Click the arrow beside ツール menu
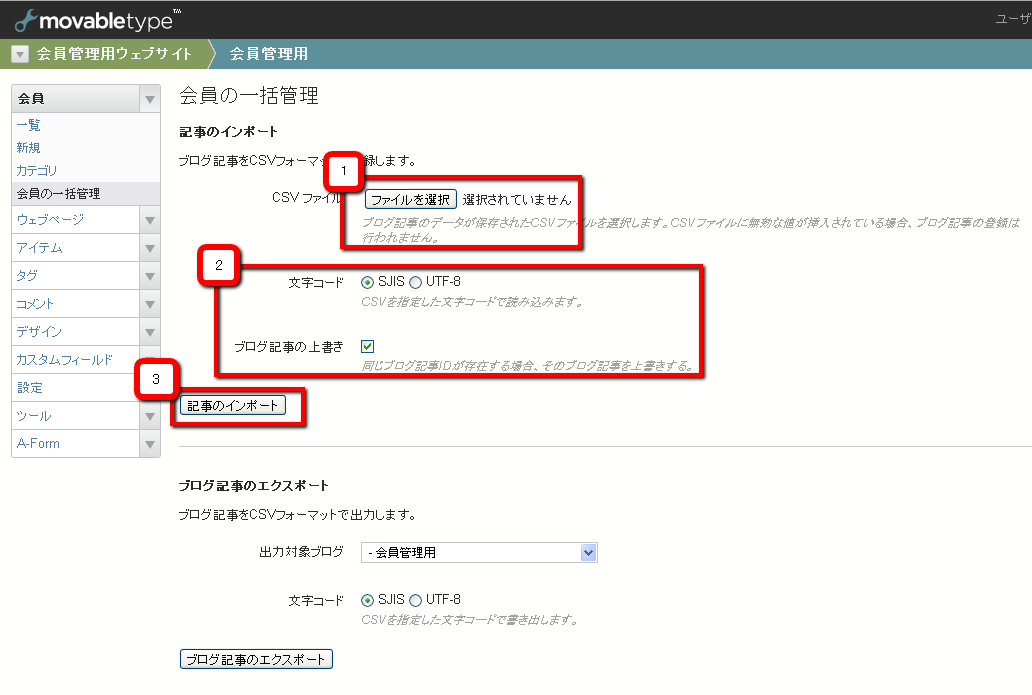 150,416
